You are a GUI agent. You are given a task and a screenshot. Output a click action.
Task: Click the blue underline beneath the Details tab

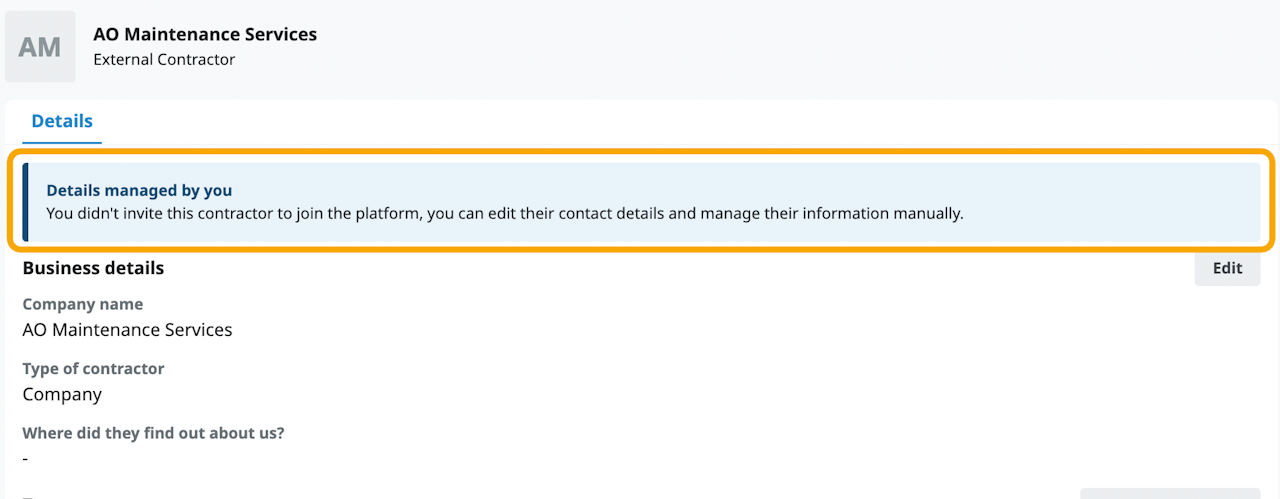[62, 142]
